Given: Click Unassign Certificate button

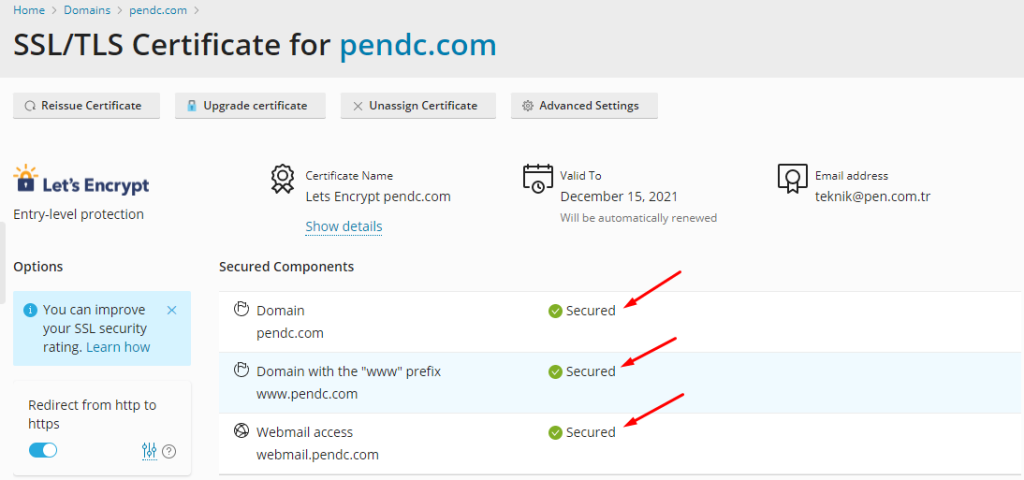Looking at the screenshot, I should pos(418,106).
